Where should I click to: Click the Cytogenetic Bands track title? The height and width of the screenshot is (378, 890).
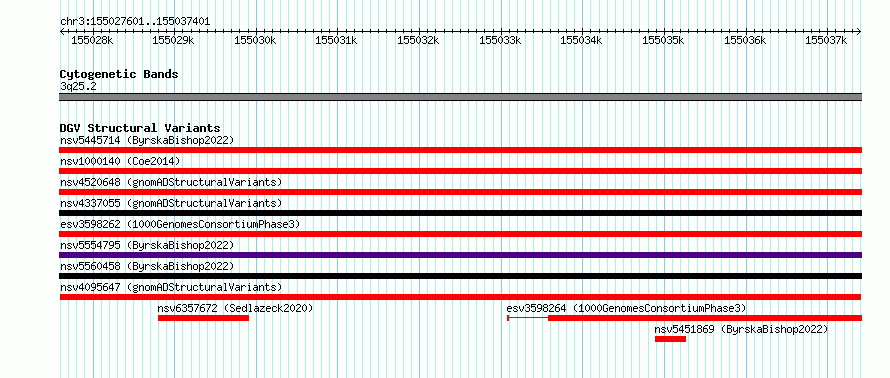point(119,74)
